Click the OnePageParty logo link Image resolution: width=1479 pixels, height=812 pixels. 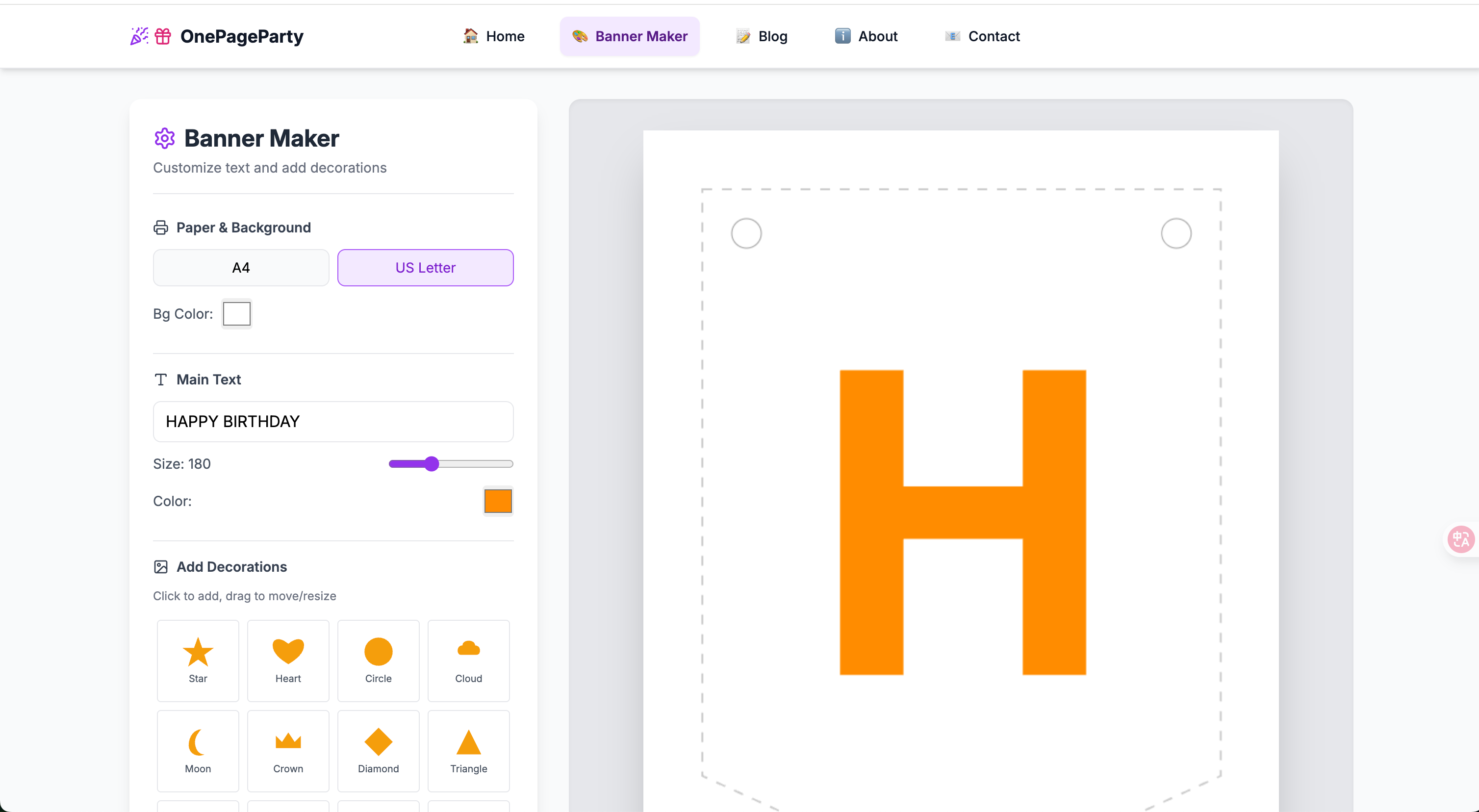pos(217,36)
